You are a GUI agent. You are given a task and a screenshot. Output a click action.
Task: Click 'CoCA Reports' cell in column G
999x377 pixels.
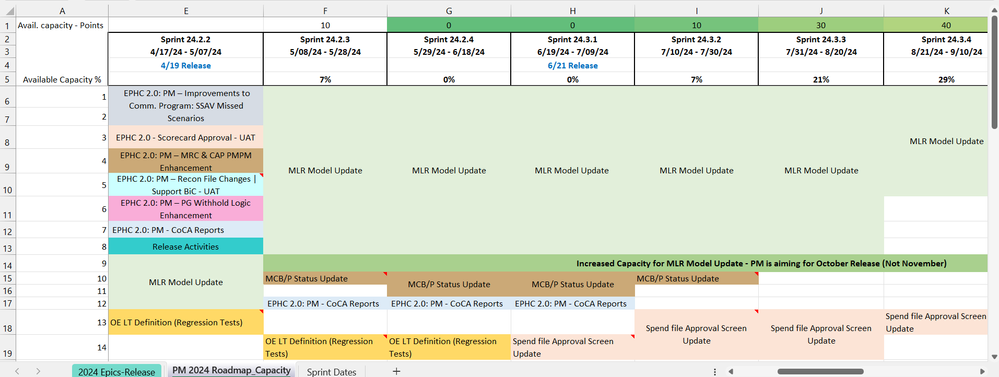click(449, 304)
